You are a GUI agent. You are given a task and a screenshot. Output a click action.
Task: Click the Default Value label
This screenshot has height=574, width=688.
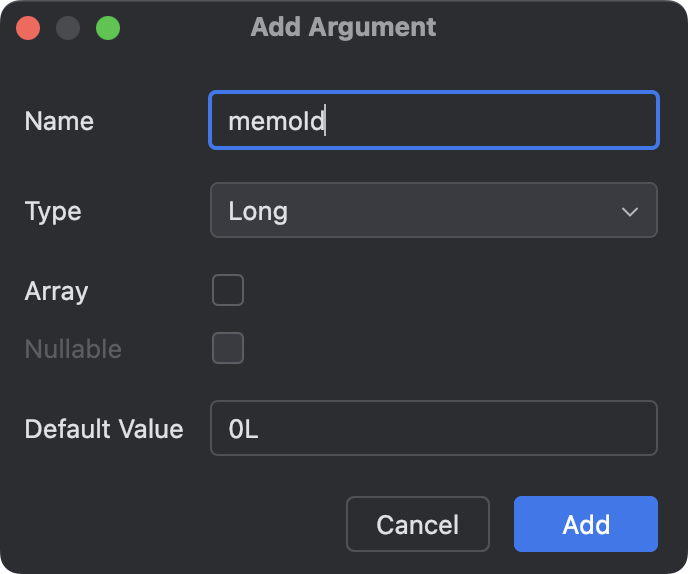pyautogui.click(x=104, y=429)
